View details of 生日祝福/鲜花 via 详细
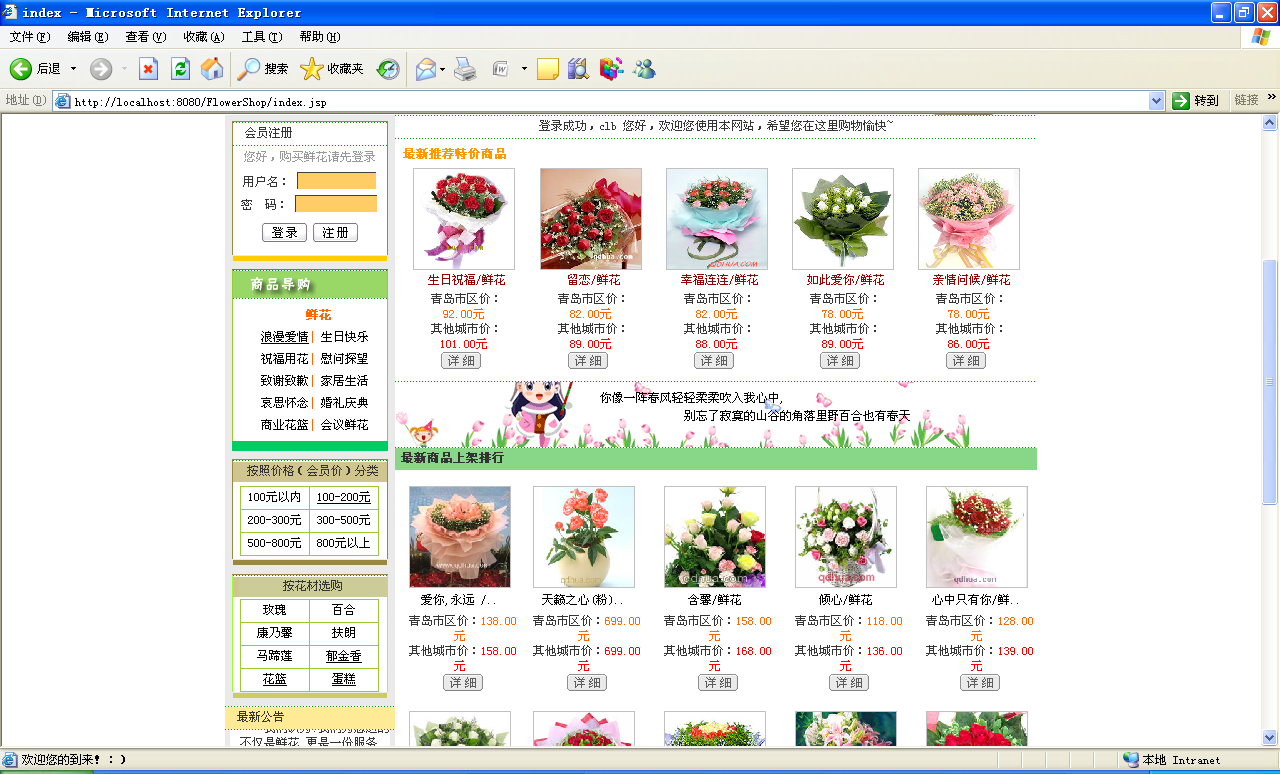The width and height of the screenshot is (1280, 774). click(461, 361)
